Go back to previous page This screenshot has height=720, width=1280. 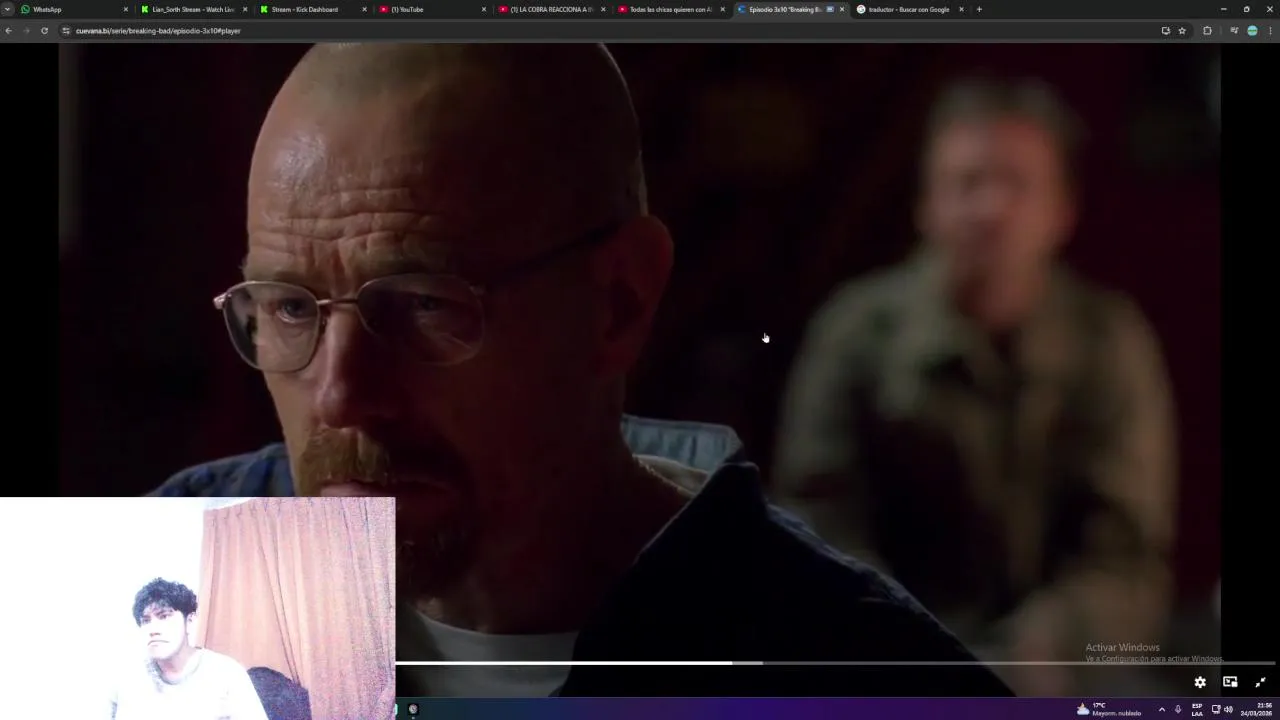[x=8, y=31]
